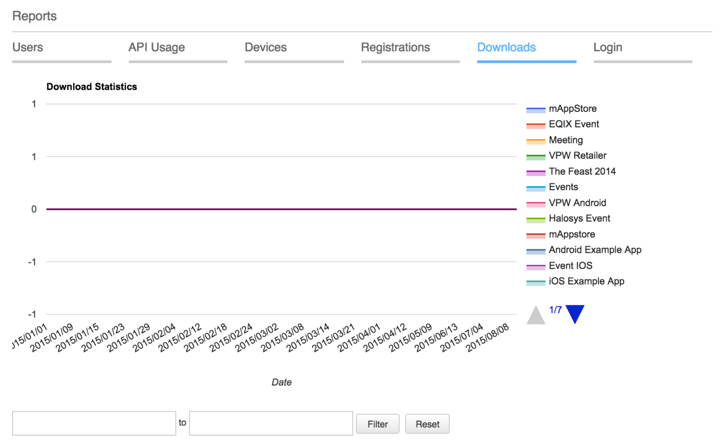Focus the start date input field
Screen dimensions: 720x445
tap(94, 423)
